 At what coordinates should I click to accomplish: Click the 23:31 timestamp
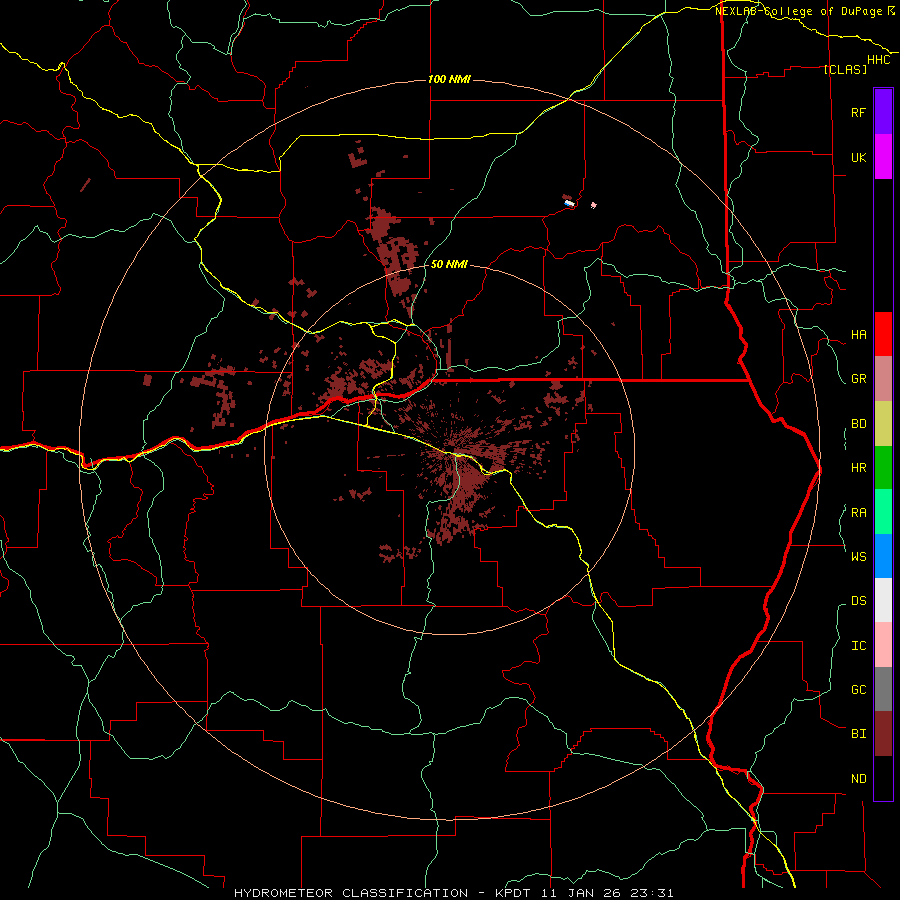click(653, 893)
